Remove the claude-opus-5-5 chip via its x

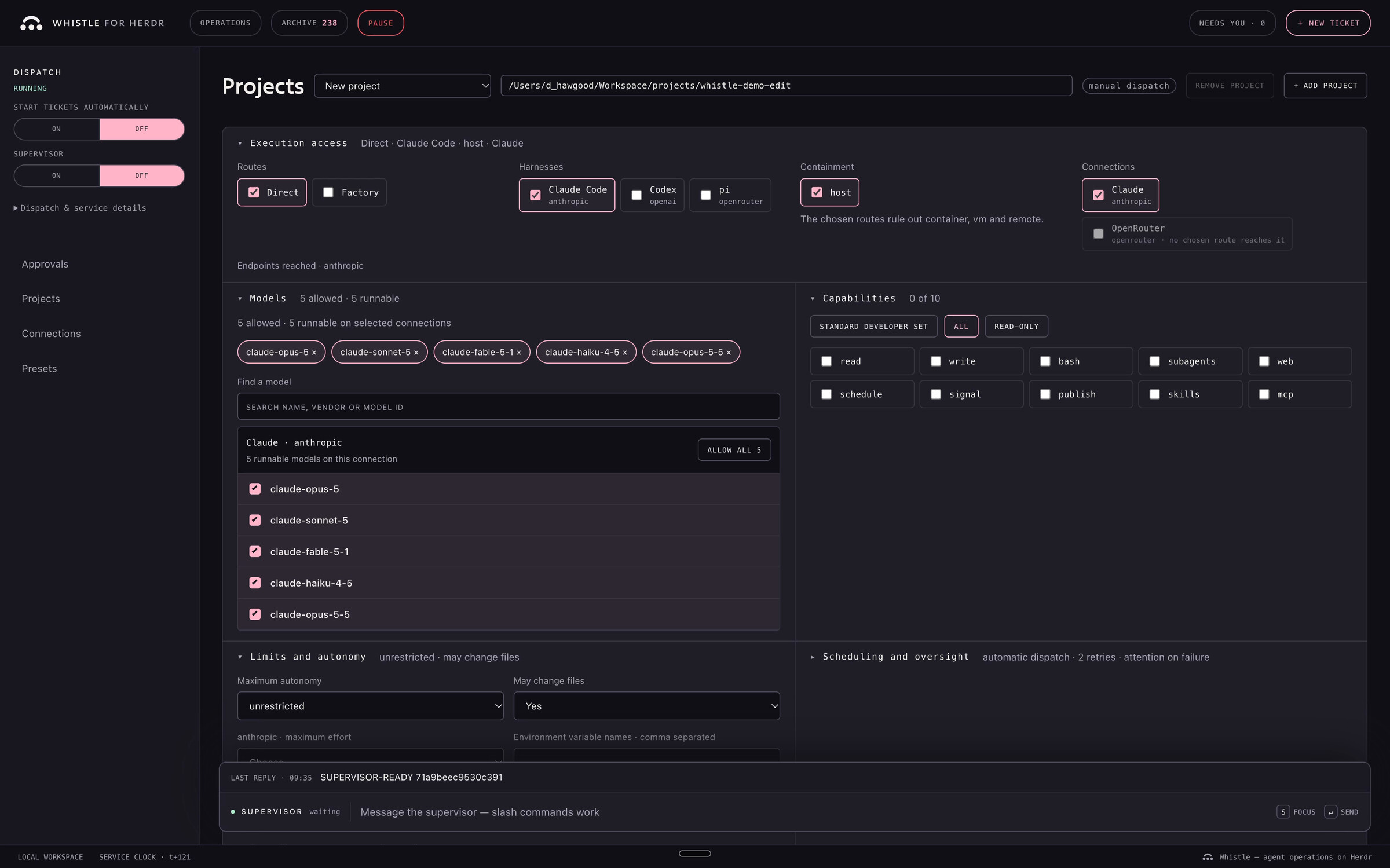coord(729,353)
